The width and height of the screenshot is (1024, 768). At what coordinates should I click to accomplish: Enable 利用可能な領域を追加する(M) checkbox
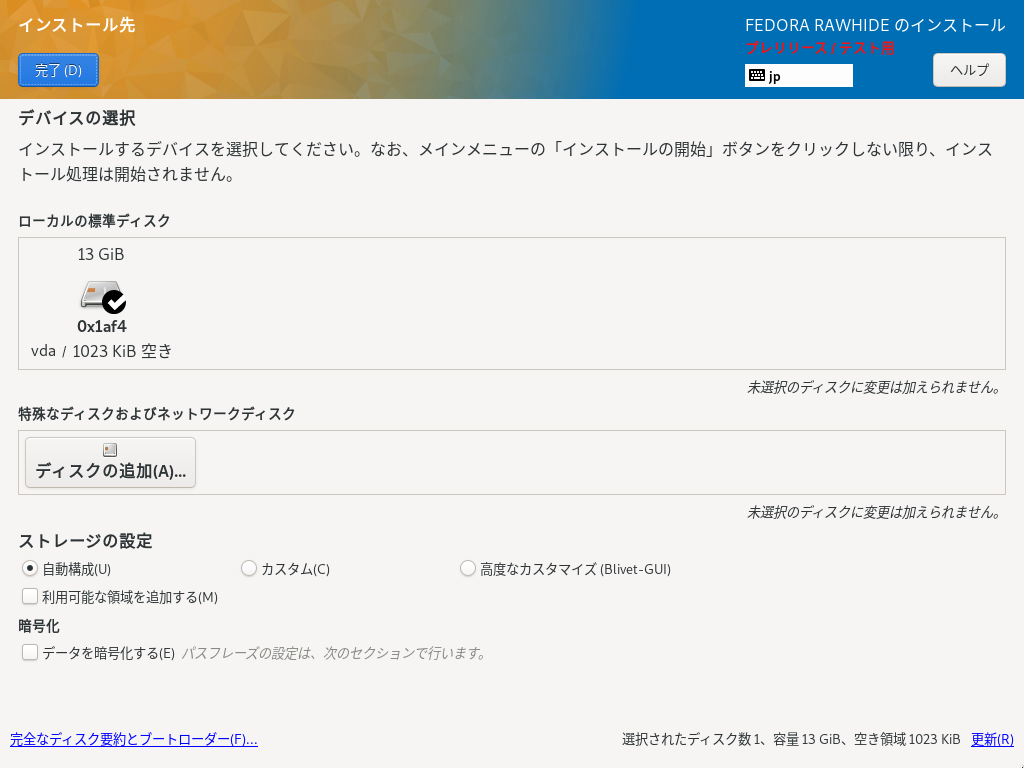pyautogui.click(x=29, y=596)
